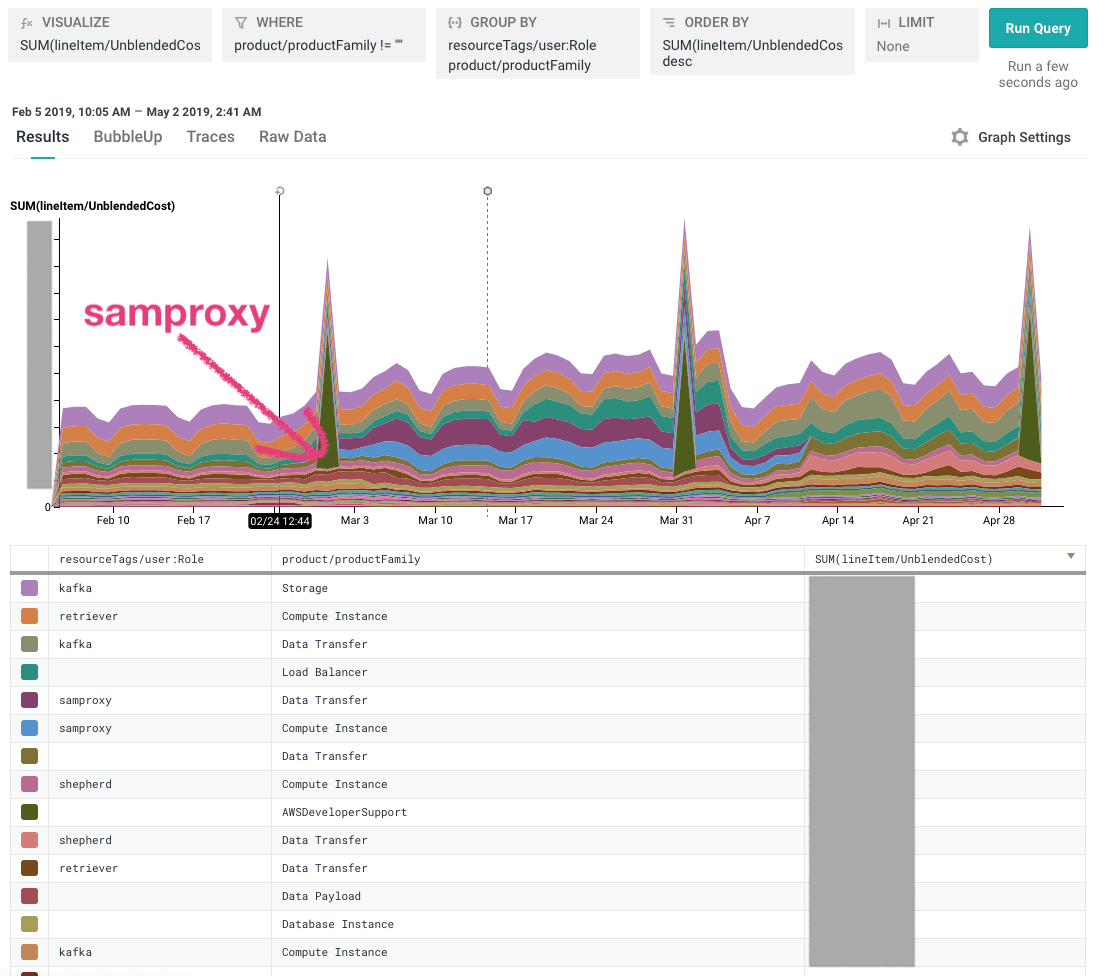Click the VISUALIZE function icon
Viewport: 1109px width, 976px height.
point(26,22)
